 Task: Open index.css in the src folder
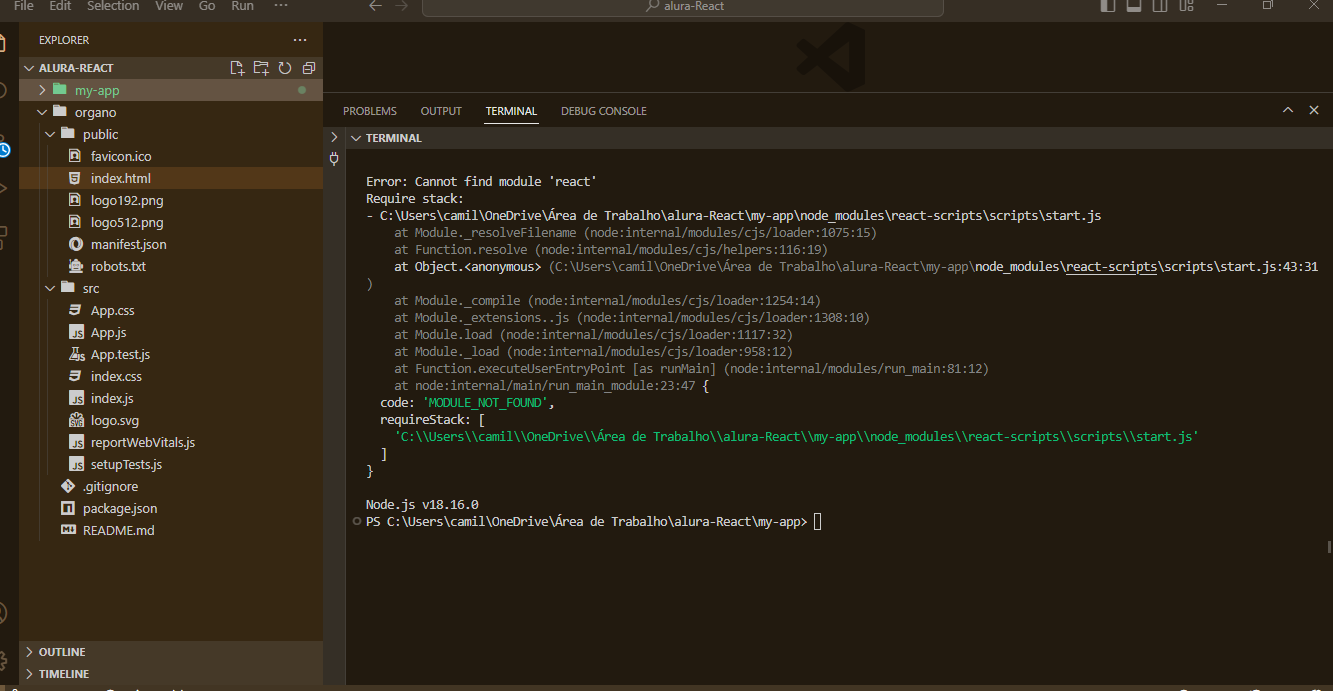[x=116, y=376]
